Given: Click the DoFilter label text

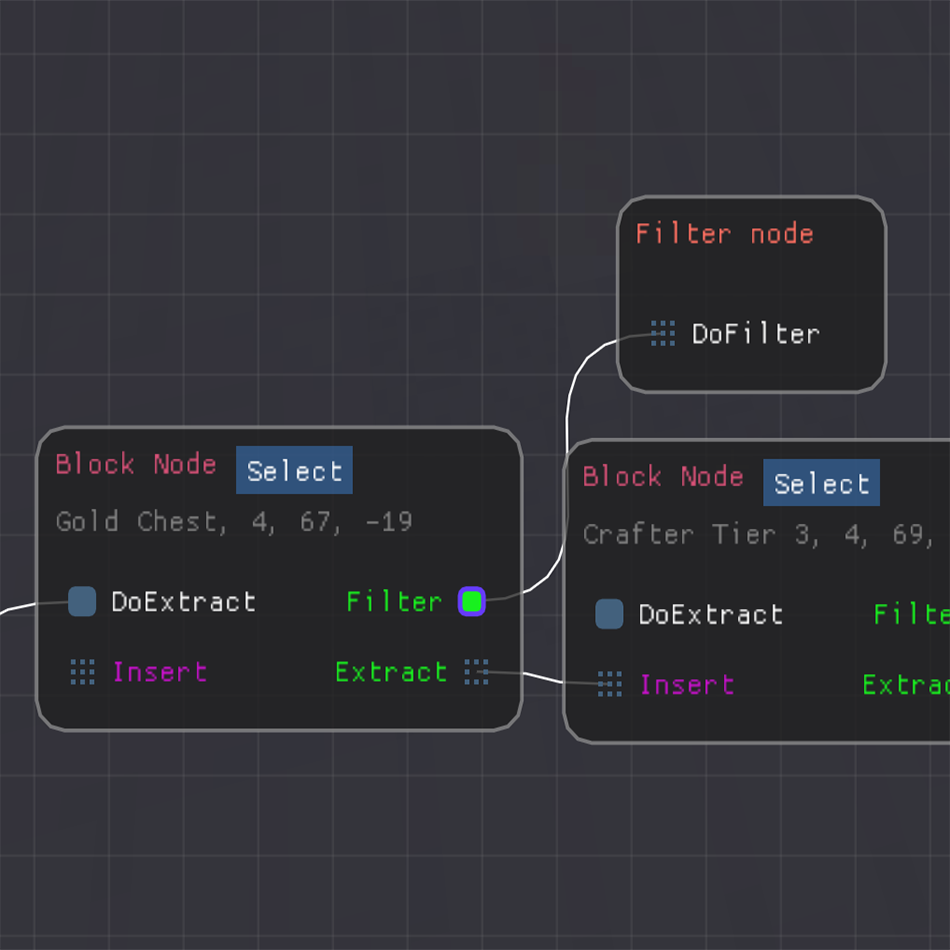Looking at the screenshot, I should 756,334.
